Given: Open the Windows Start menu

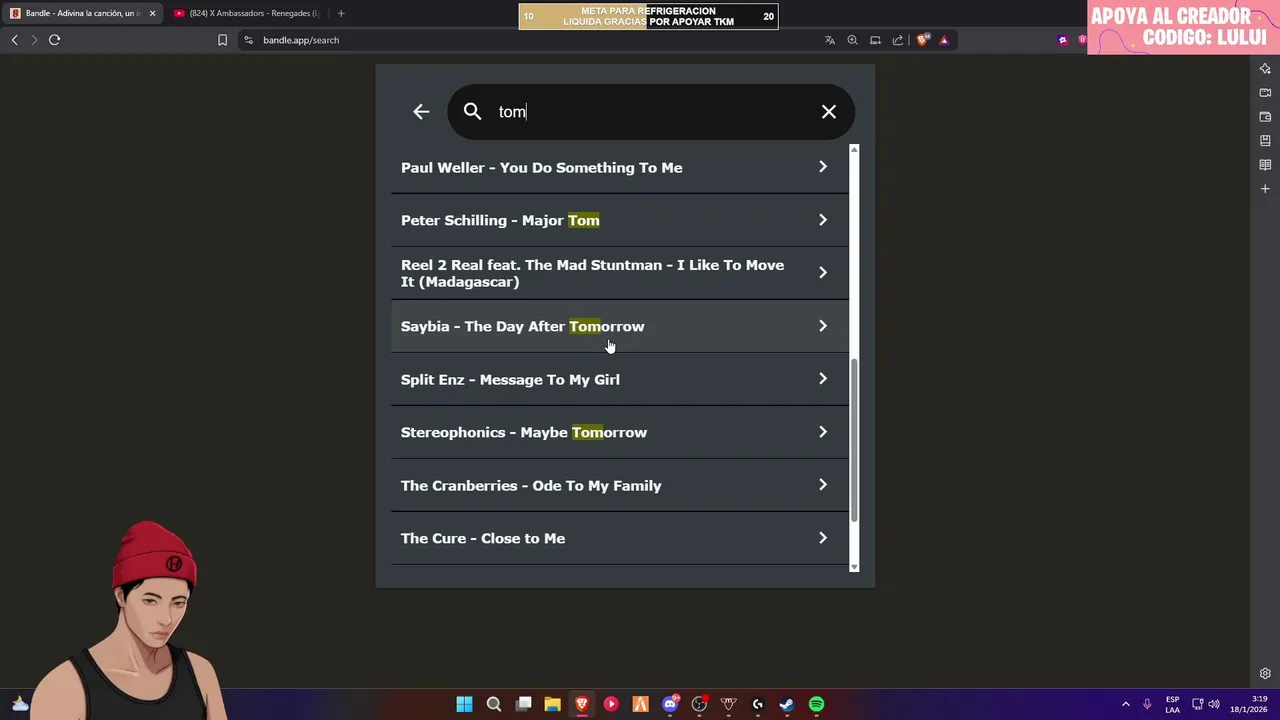Looking at the screenshot, I should (464, 704).
